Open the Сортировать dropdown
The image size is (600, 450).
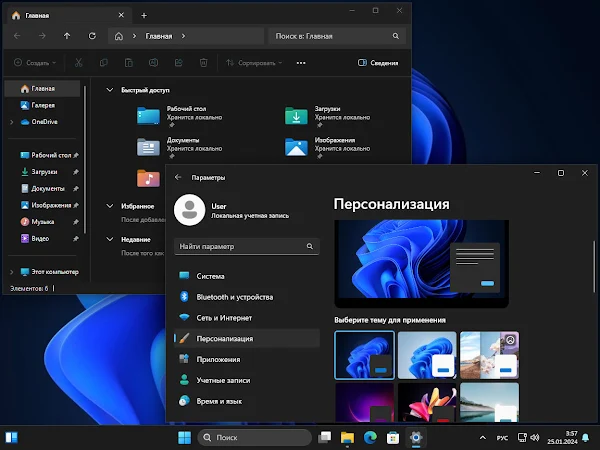pos(254,63)
